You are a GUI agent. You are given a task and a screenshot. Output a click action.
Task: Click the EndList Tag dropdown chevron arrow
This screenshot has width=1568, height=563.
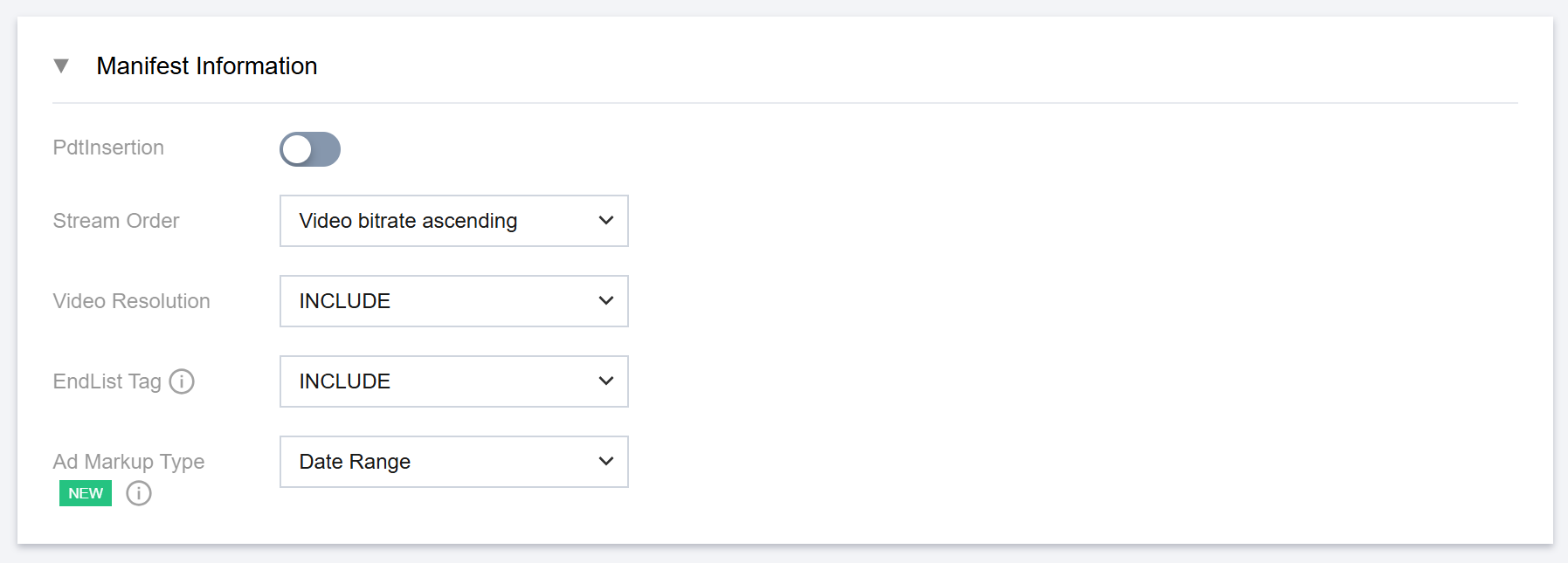[x=606, y=381]
